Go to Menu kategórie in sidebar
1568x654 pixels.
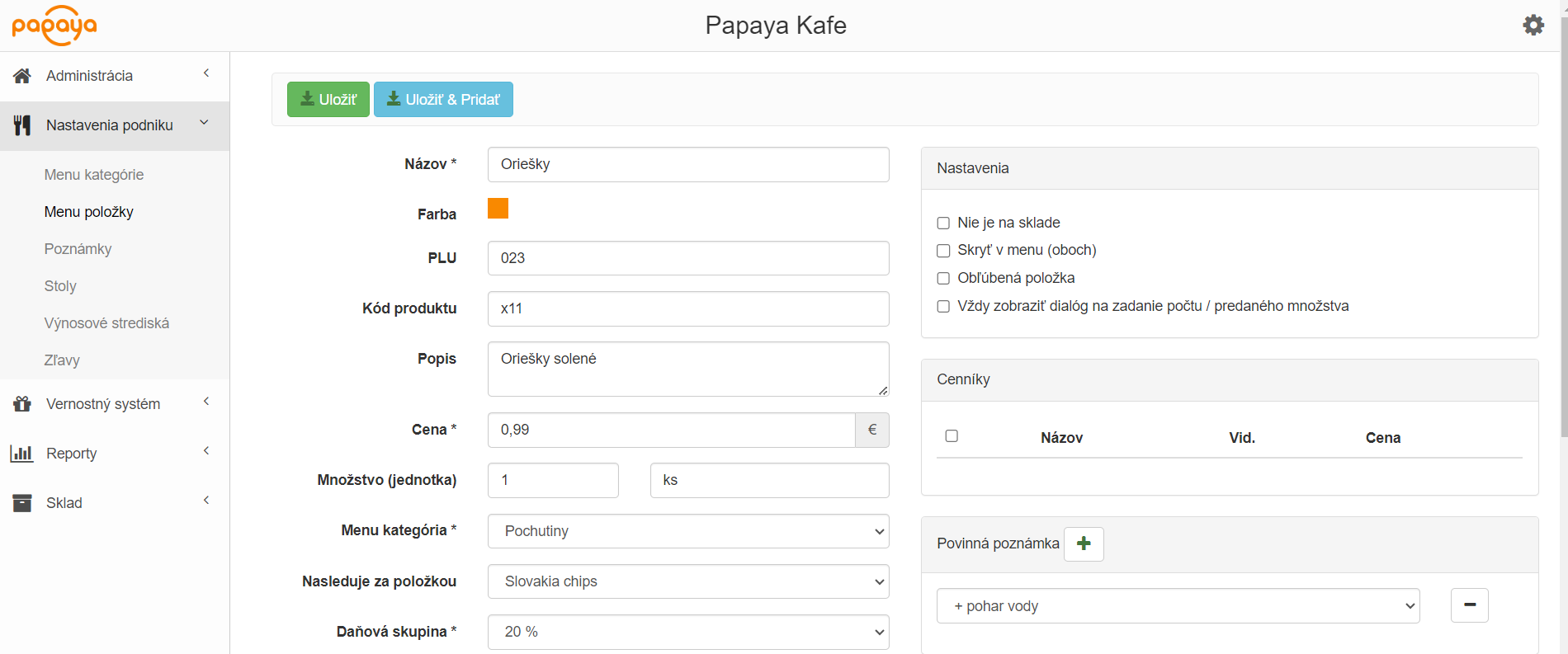pos(94,175)
